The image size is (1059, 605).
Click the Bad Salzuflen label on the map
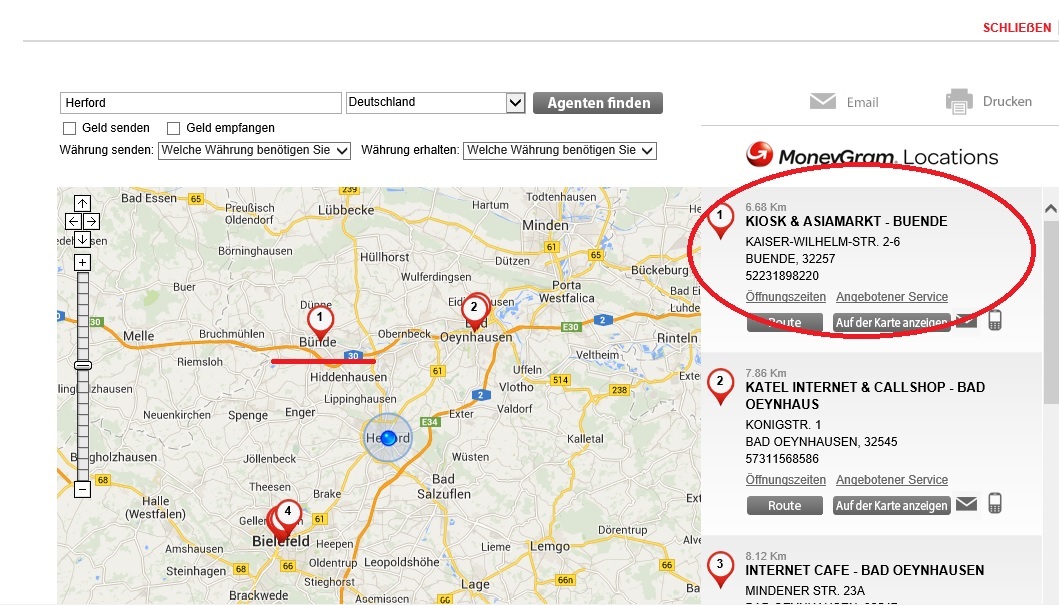tap(443, 486)
